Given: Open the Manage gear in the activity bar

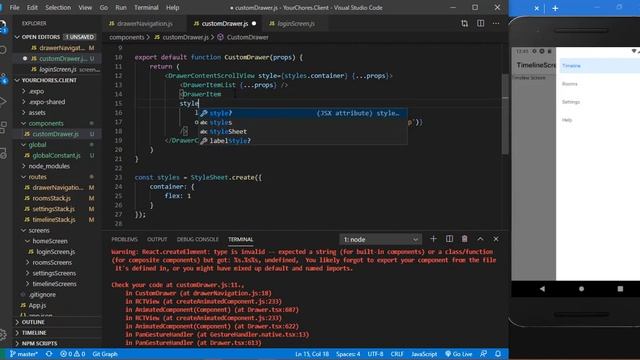Looking at the screenshot, I should pyautogui.click(x=4, y=335).
